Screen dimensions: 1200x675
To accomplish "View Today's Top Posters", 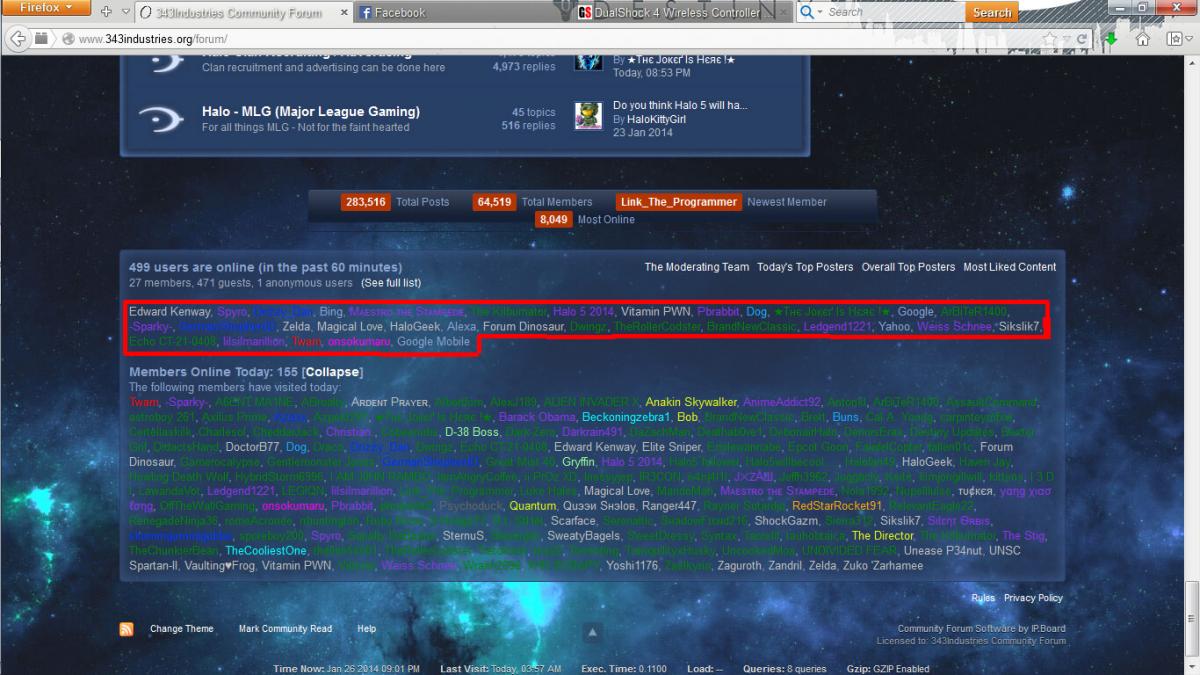I will [x=805, y=267].
